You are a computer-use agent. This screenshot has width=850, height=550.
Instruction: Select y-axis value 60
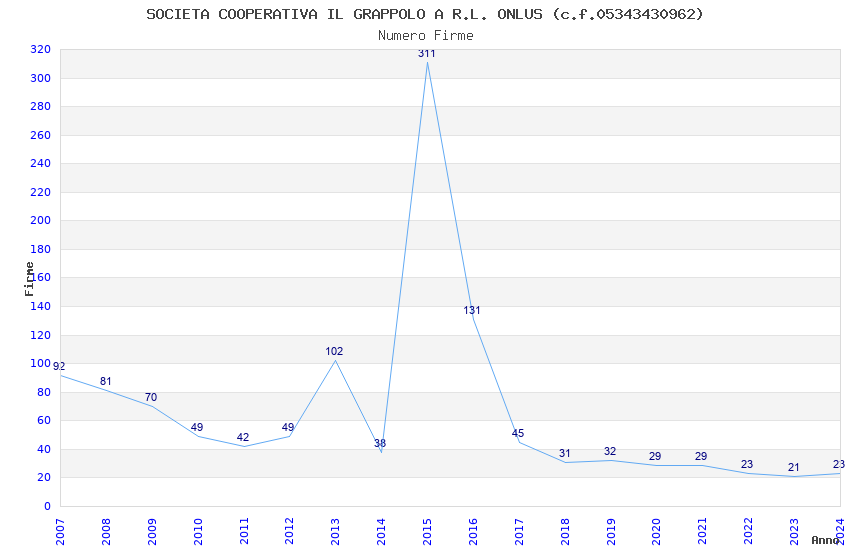[x=44, y=420]
